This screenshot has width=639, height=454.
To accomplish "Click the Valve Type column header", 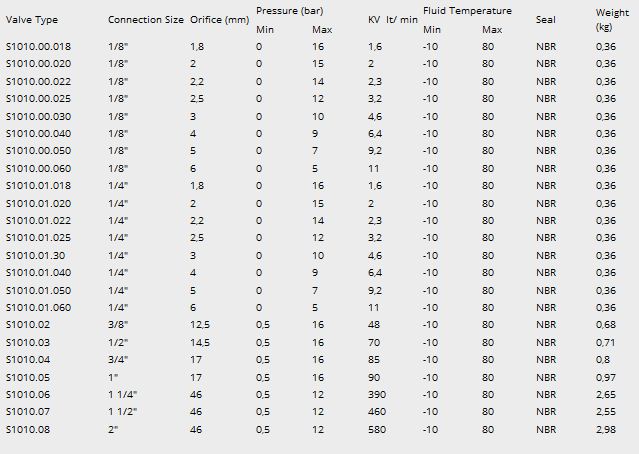I will 32,20.
